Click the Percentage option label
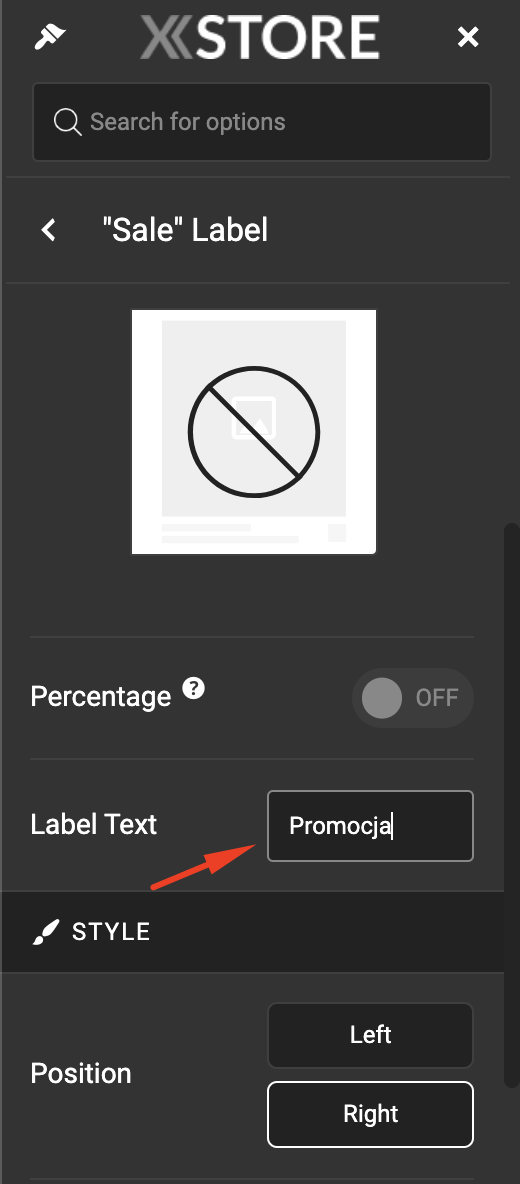This screenshot has height=1184, width=520. pyautogui.click(x=101, y=696)
